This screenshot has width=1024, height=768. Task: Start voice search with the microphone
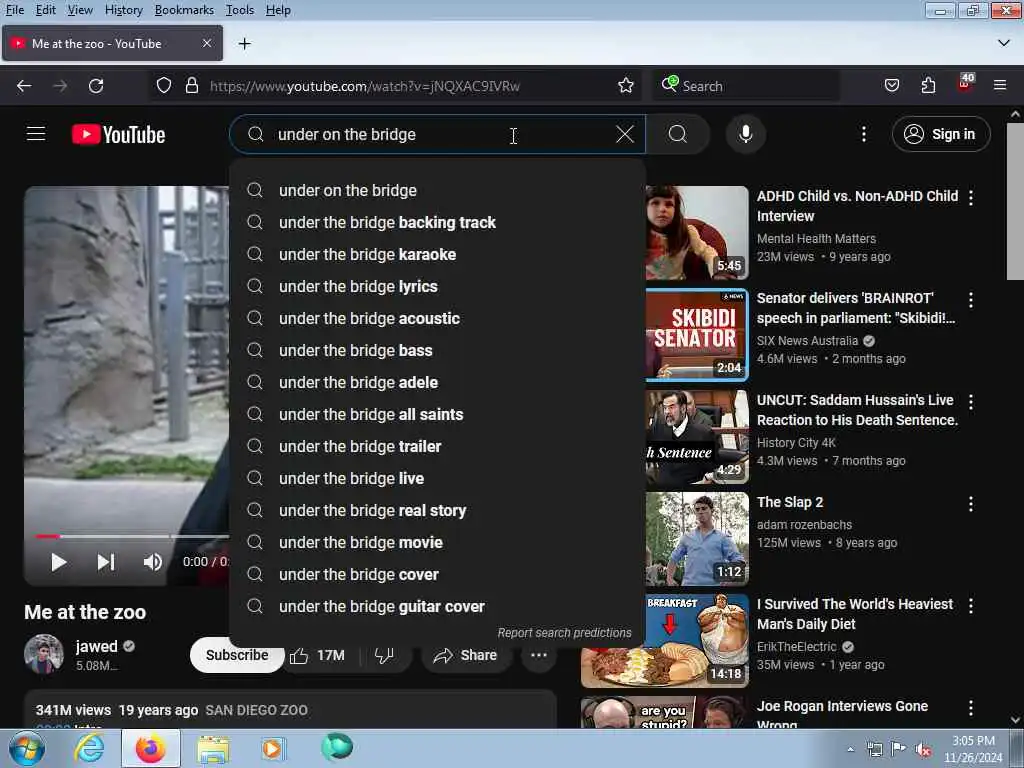point(745,134)
